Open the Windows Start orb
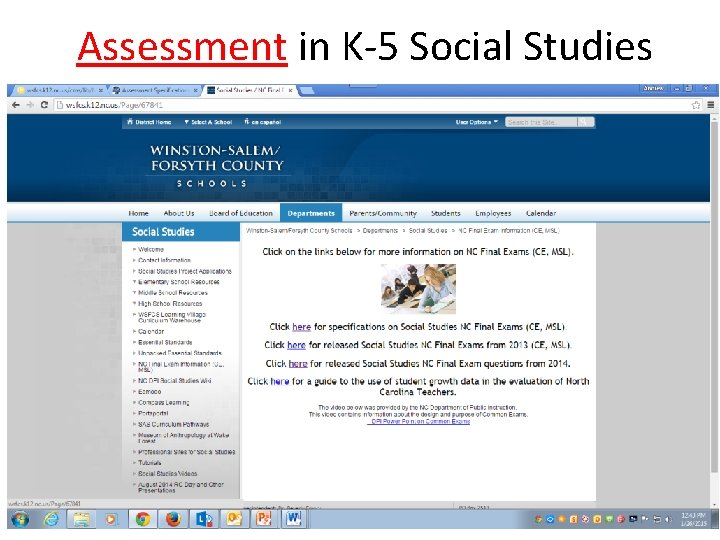 19,519
